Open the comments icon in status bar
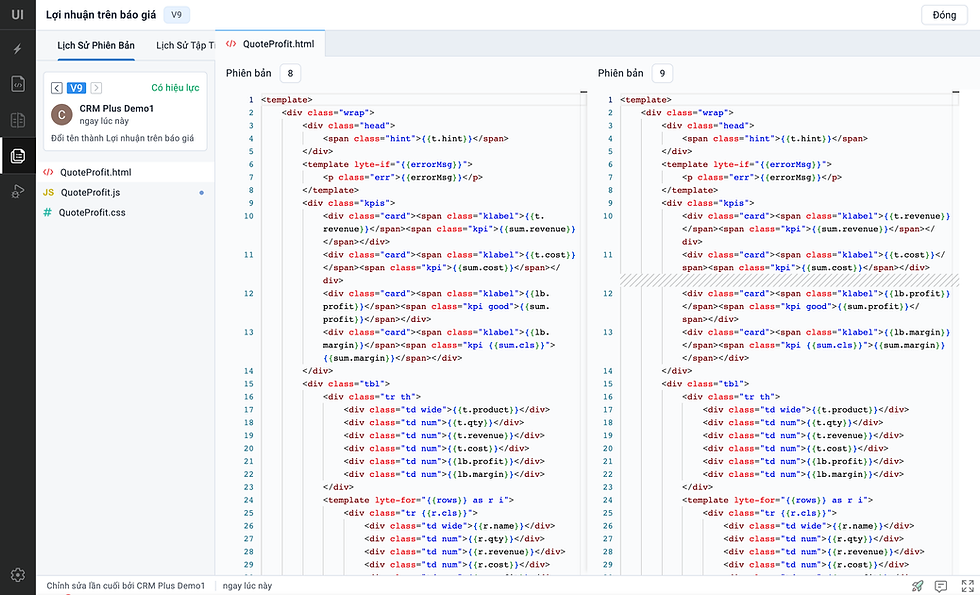Viewport: 980px width, 595px height. [x=941, y=586]
